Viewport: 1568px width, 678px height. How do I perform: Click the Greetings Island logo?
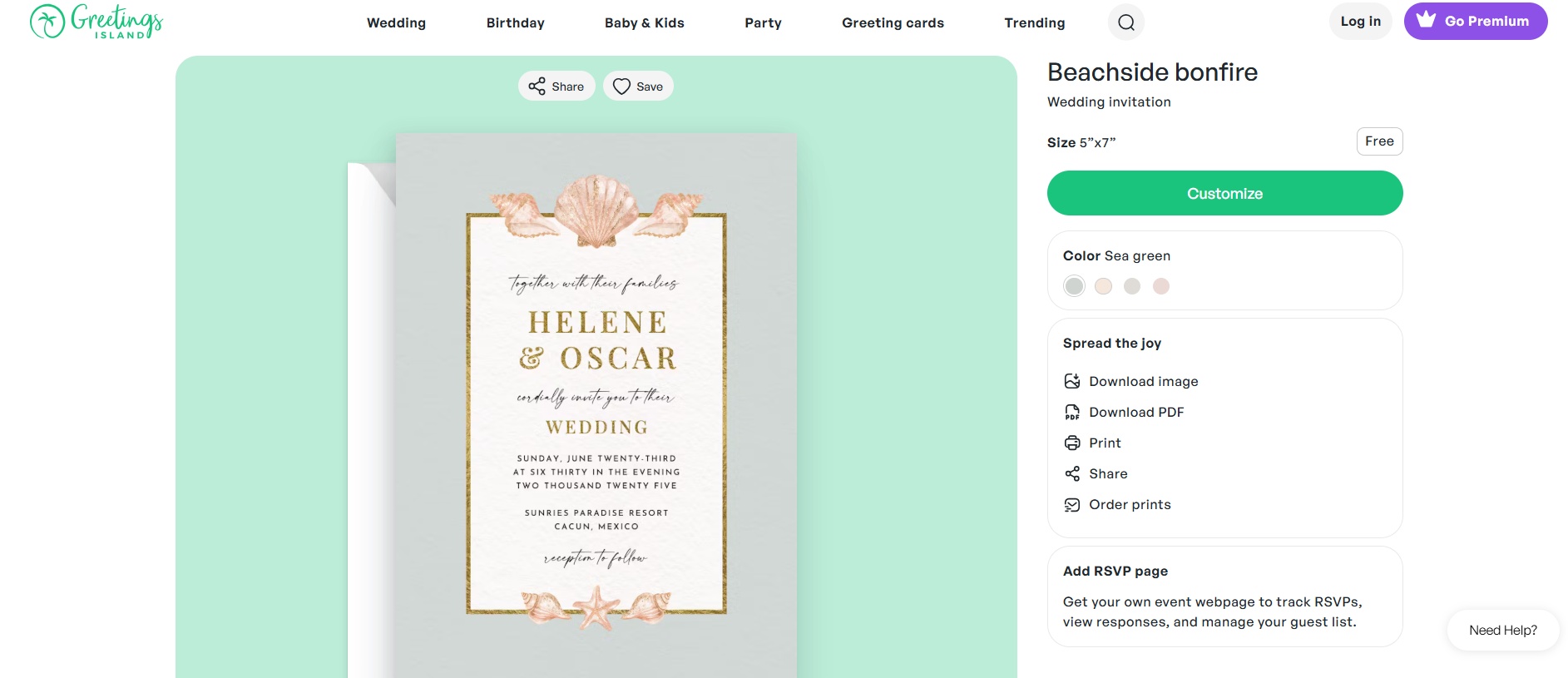pos(96,22)
